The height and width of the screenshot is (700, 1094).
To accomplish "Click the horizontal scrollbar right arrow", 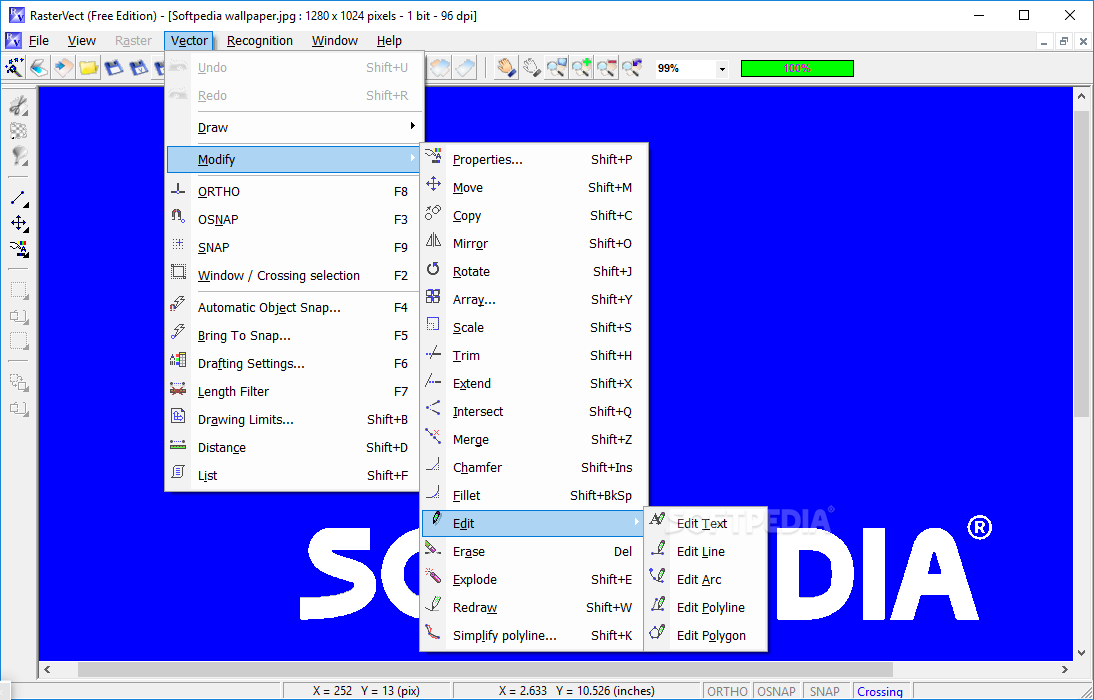I will coord(1065,669).
